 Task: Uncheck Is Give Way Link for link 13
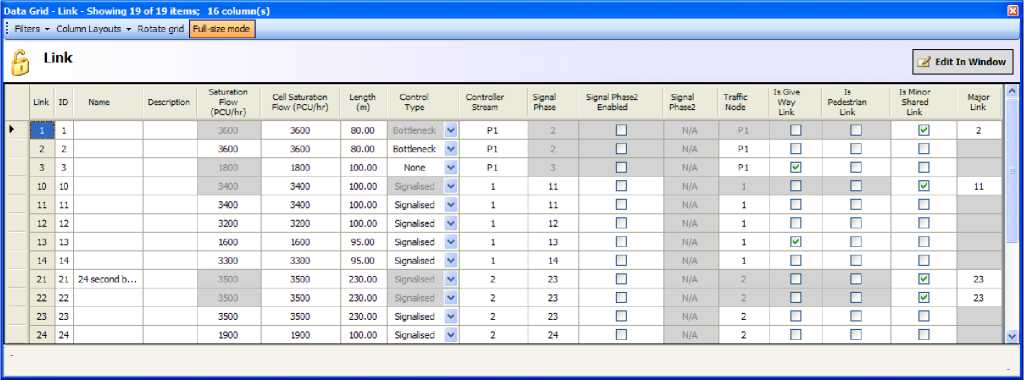795,242
